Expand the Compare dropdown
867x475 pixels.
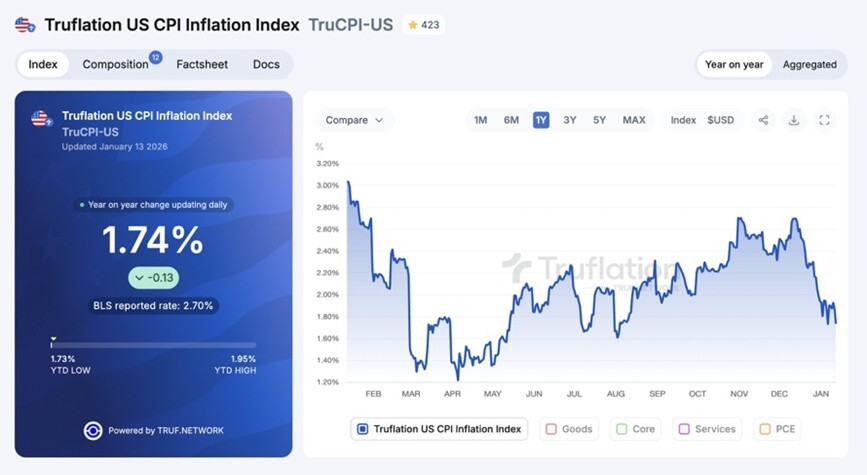pos(354,120)
